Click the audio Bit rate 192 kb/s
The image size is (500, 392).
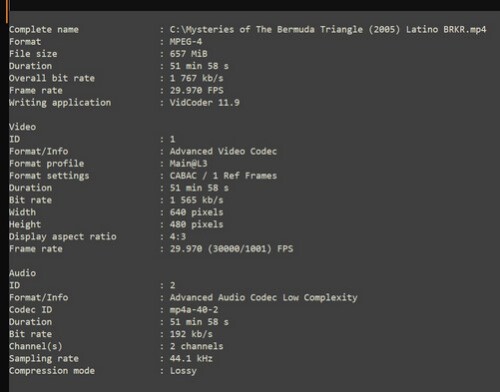(x=191, y=334)
